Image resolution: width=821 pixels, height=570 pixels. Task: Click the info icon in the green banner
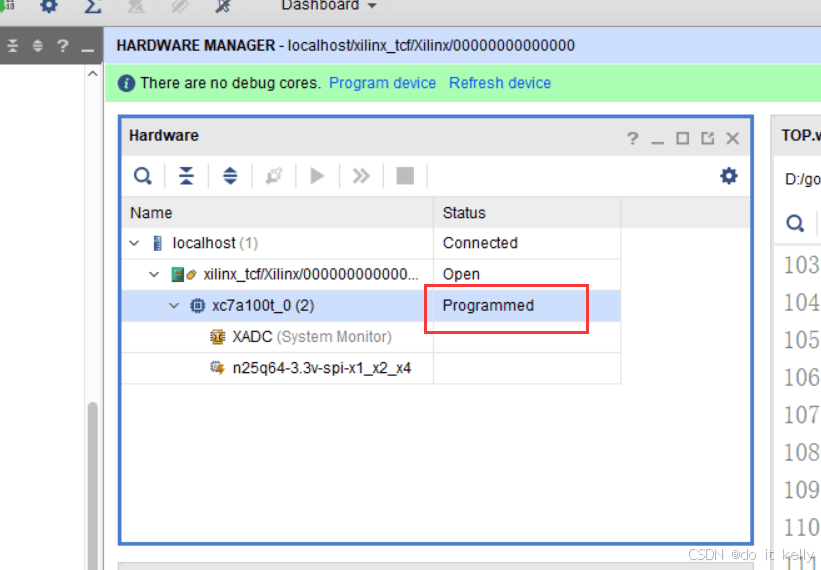click(x=126, y=83)
